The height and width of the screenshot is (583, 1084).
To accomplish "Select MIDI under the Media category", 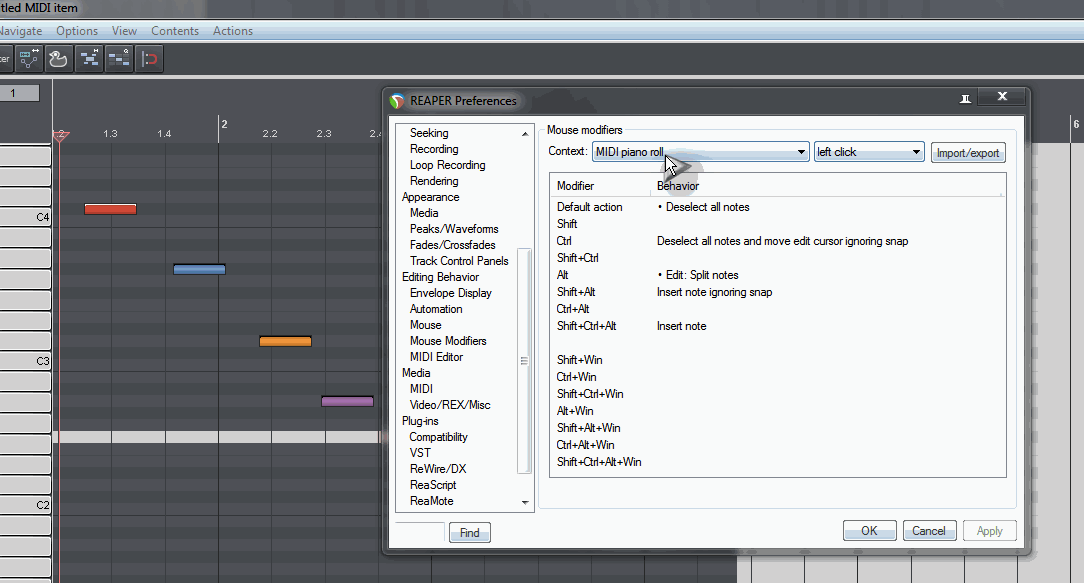I will click(421, 388).
